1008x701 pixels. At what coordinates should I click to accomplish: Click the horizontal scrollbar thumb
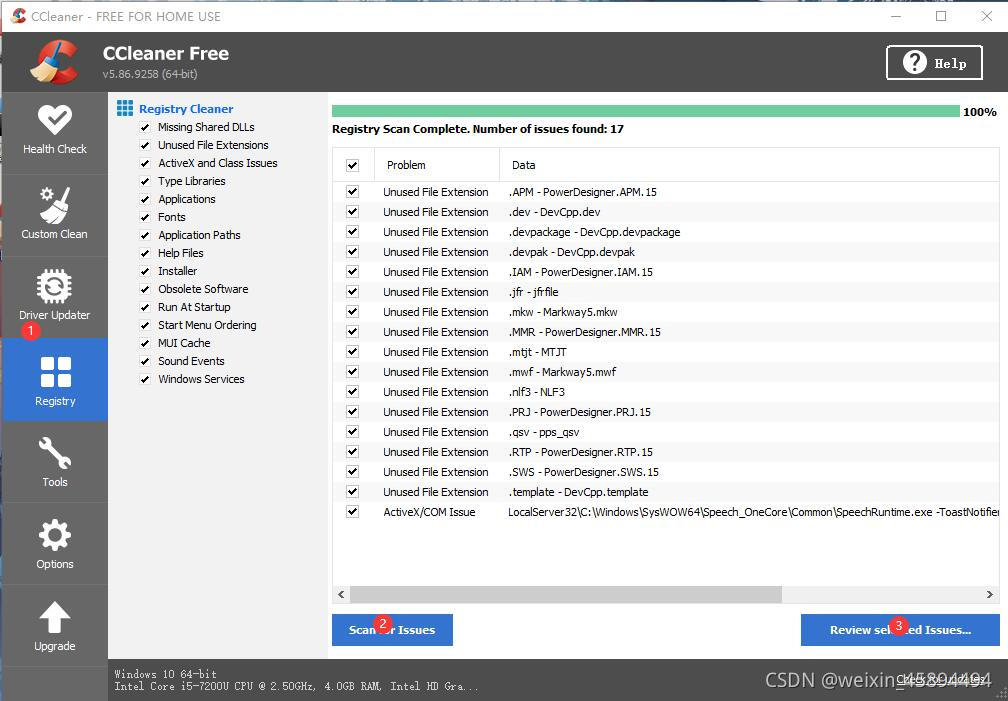[x=566, y=594]
